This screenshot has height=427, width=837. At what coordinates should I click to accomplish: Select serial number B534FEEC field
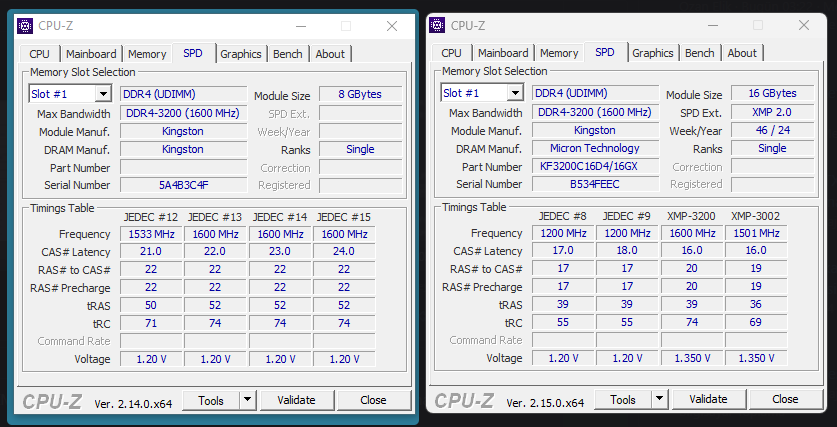coord(596,184)
